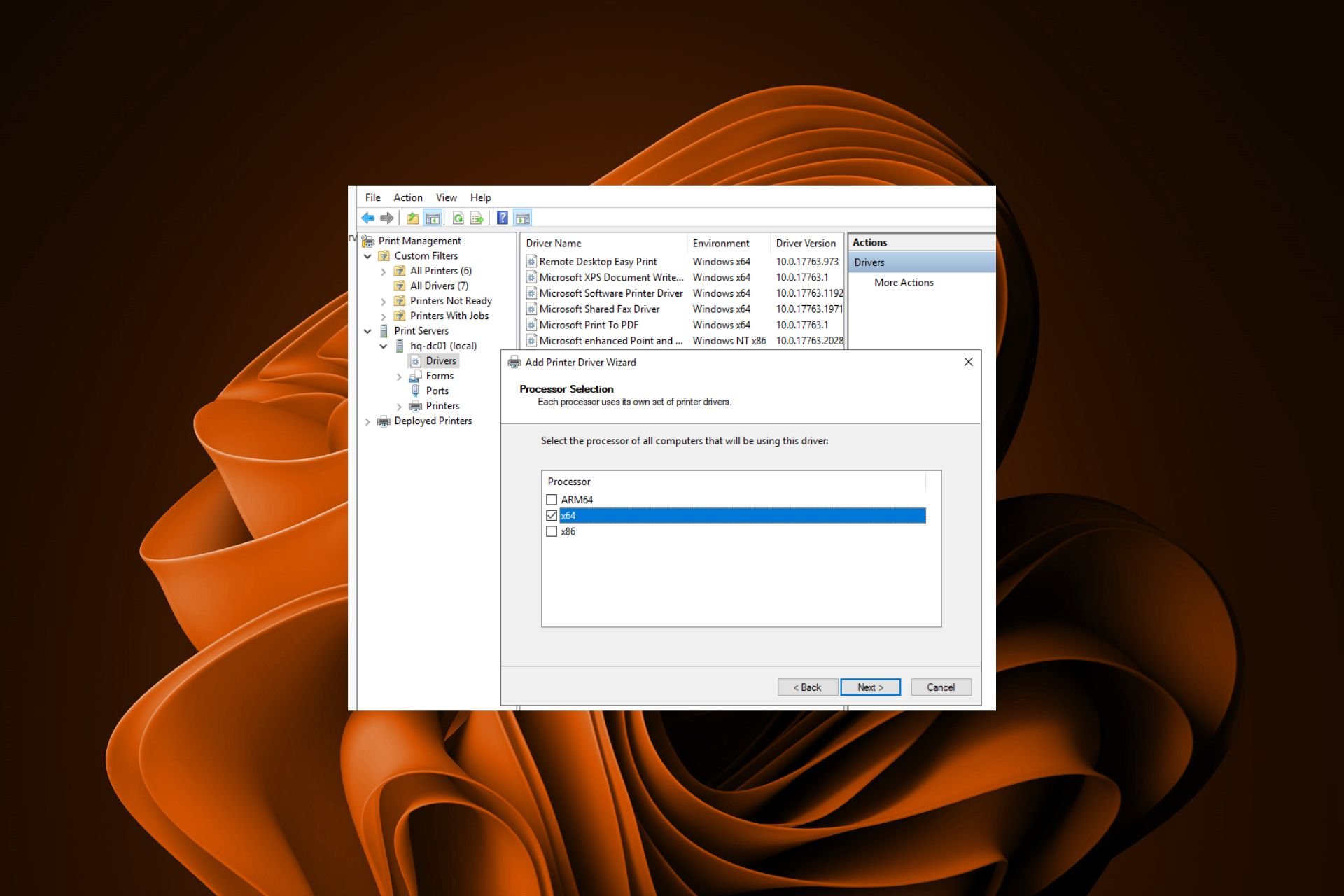The height and width of the screenshot is (896, 1344).
Task: Click the Microsoft Print To PDF driver icon
Action: tap(531, 325)
